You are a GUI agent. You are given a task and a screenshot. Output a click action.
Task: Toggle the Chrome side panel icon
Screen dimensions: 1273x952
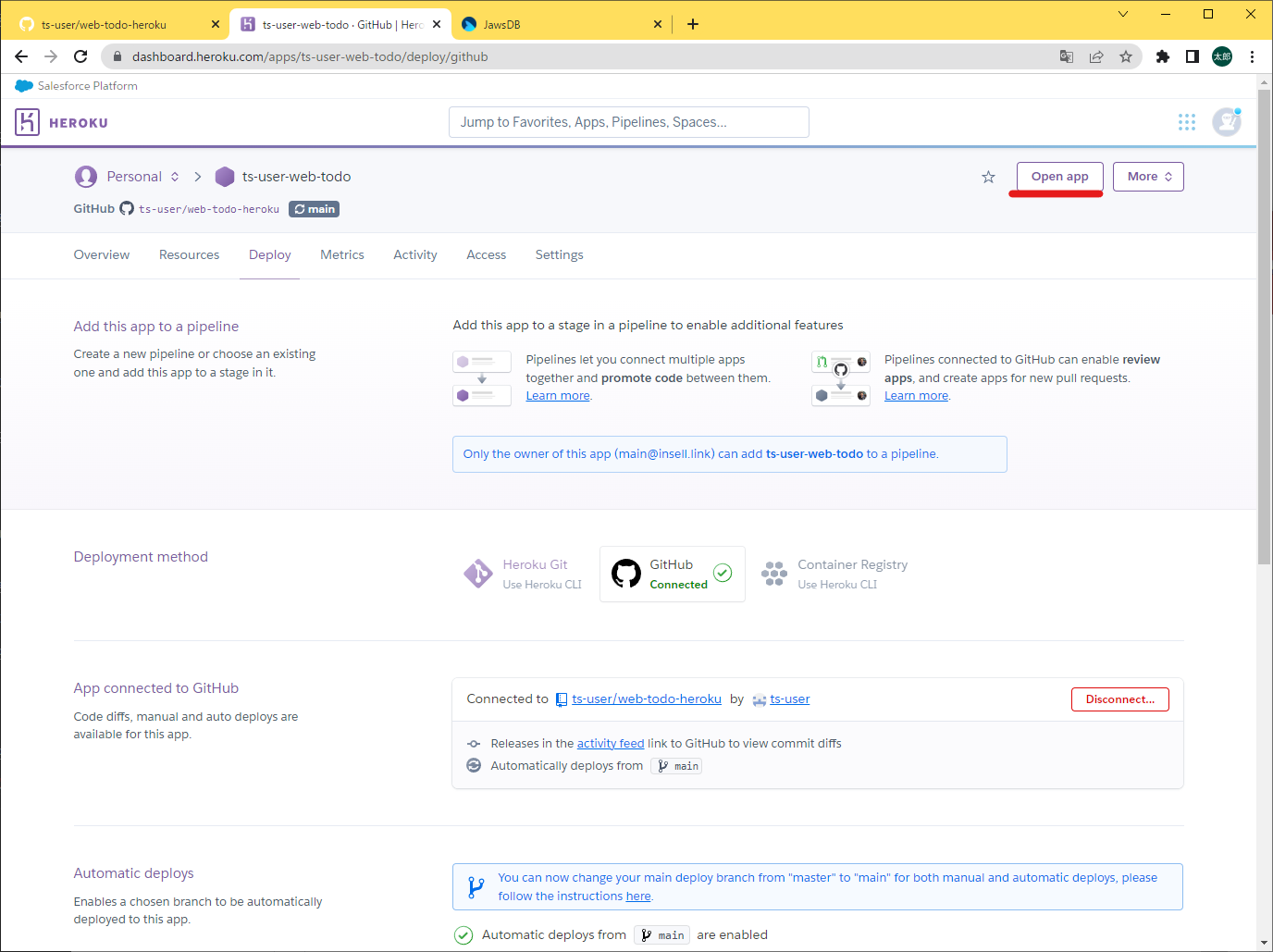pyautogui.click(x=1193, y=56)
